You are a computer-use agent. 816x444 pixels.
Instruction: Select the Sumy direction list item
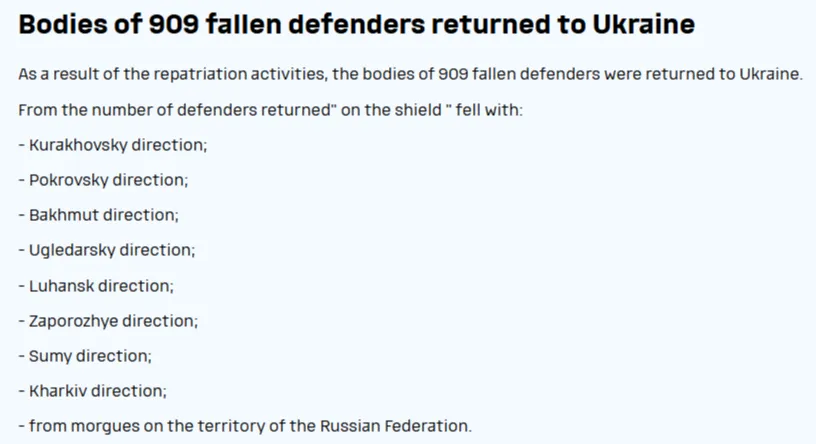pos(85,356)
